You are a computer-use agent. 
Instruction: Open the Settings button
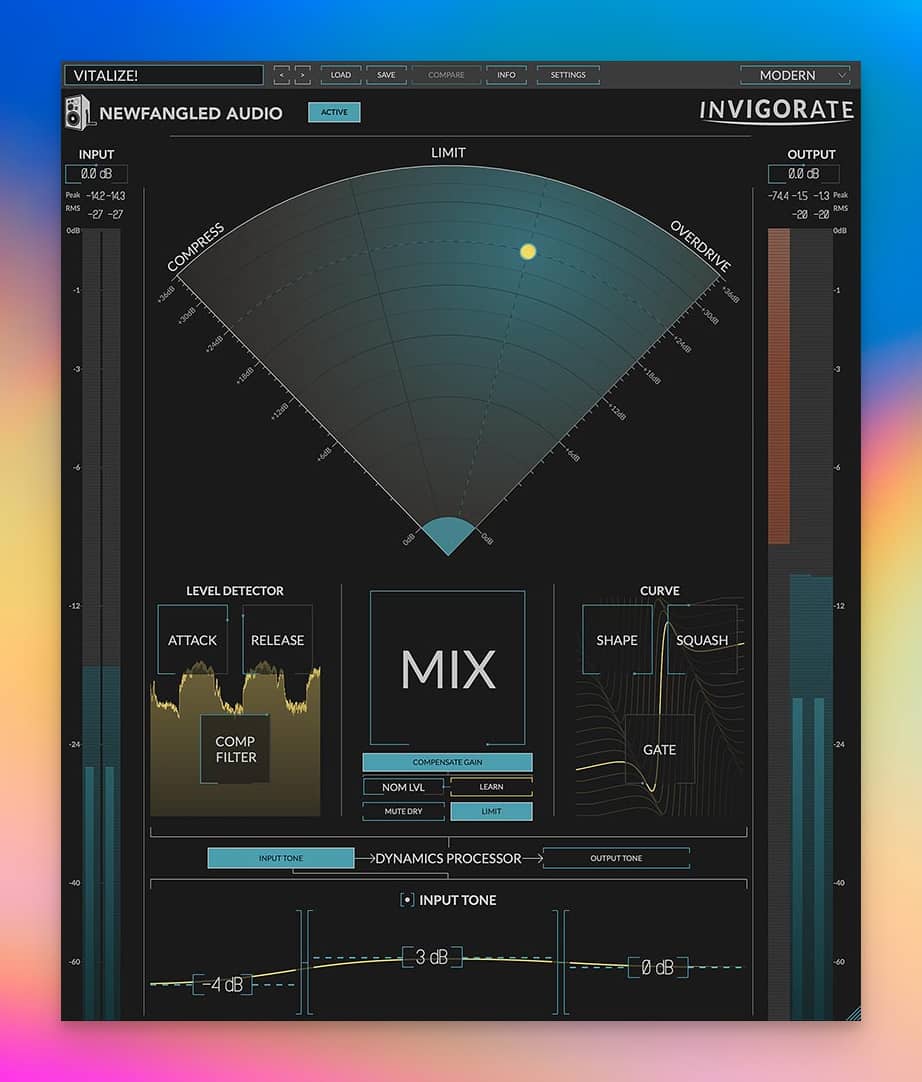click(568, 75)
